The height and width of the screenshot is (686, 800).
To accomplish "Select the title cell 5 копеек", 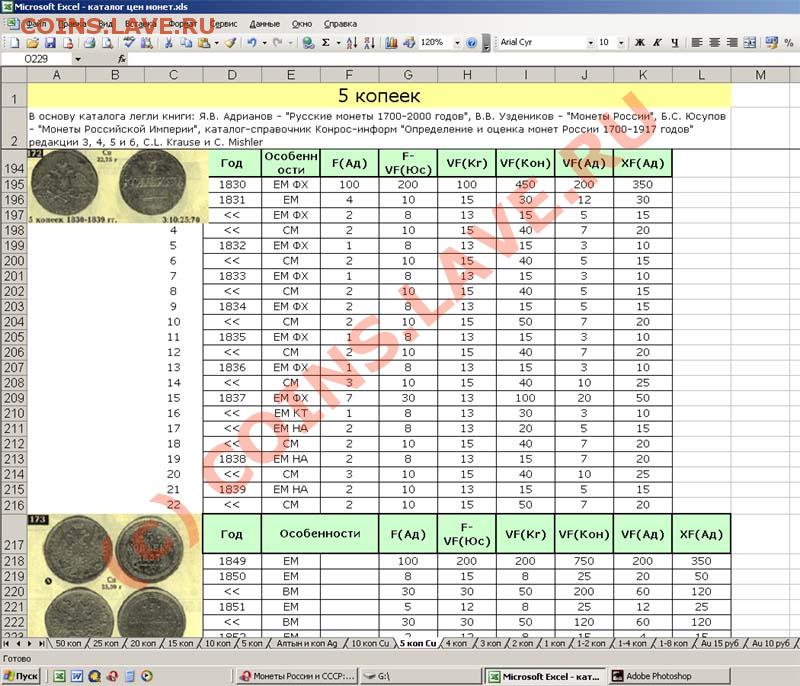I will pyautogui.click(x=379, y=95).
